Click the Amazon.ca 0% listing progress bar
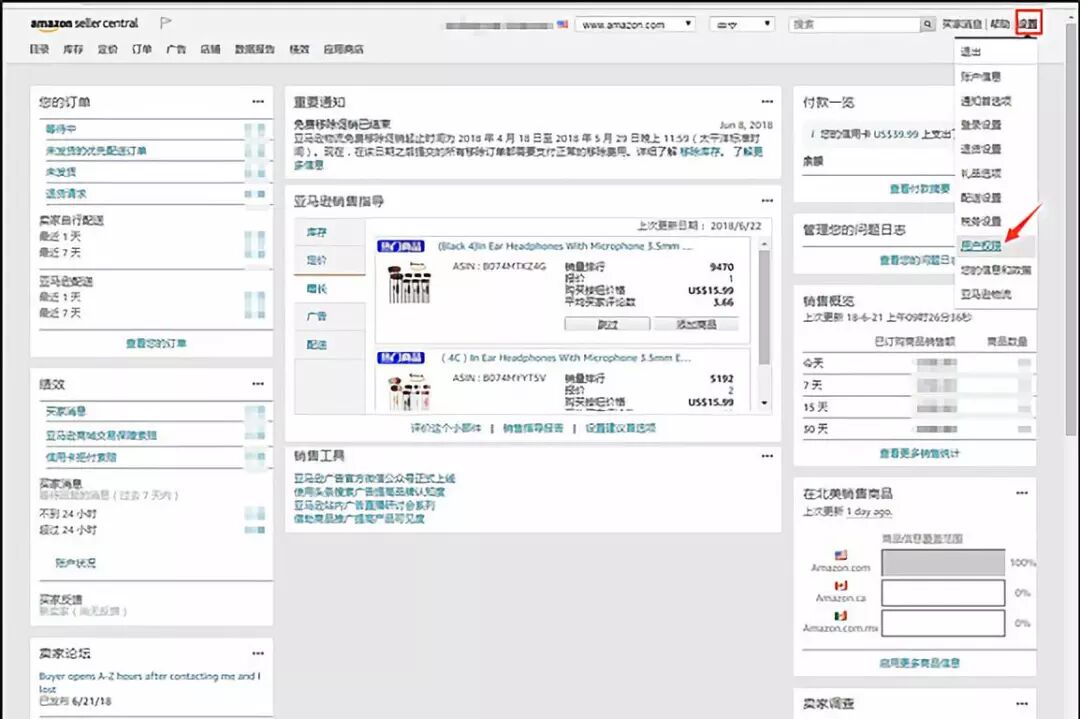This screenshot has height=719, width=1080. (943, 592)
